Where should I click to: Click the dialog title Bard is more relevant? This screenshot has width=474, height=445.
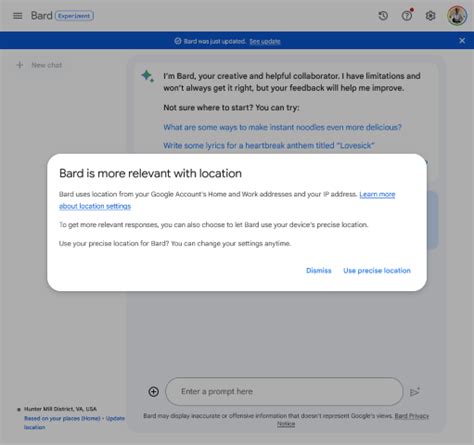tap(150, 173)
